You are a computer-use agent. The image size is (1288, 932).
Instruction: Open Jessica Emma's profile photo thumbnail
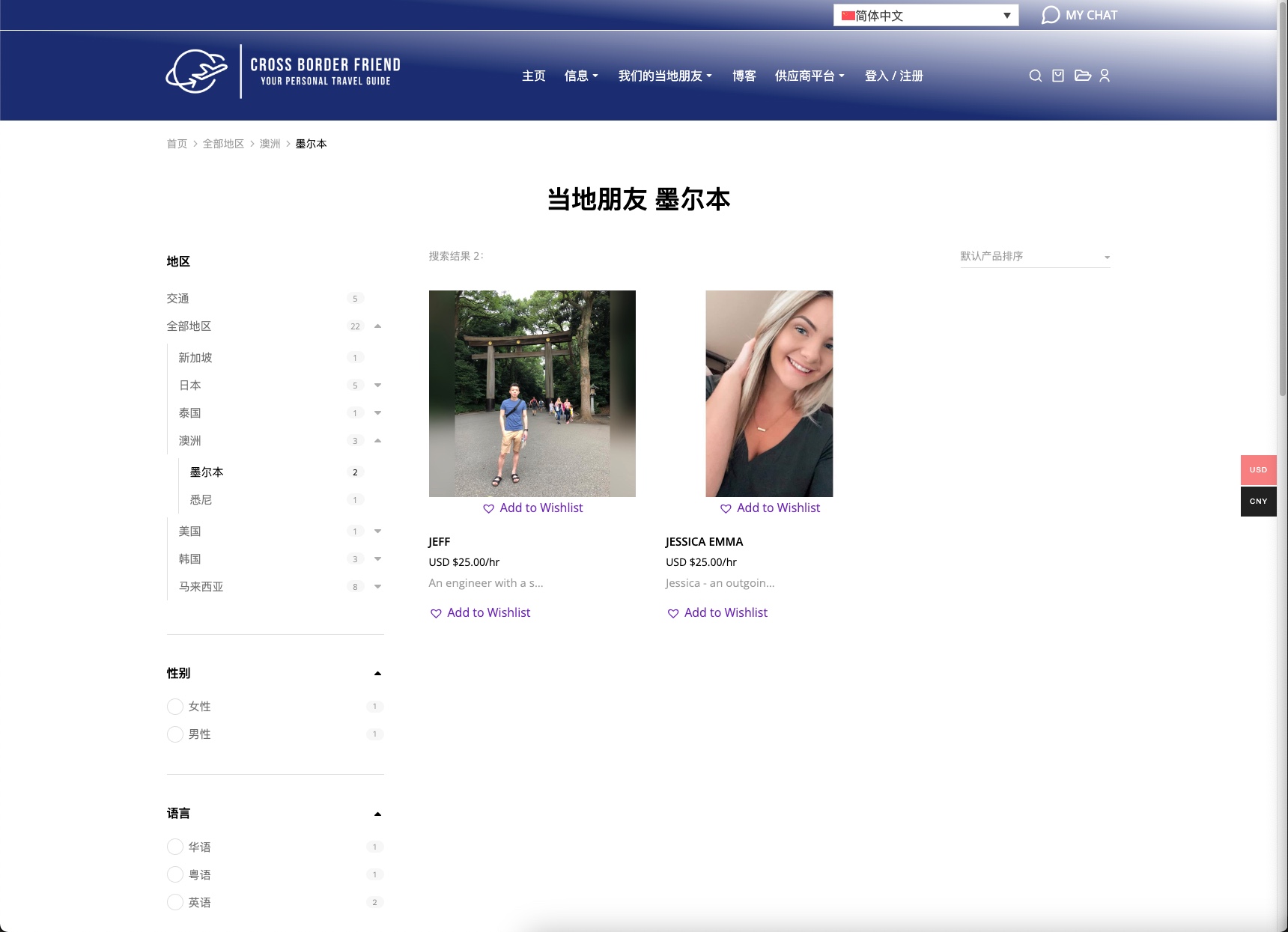769,394
